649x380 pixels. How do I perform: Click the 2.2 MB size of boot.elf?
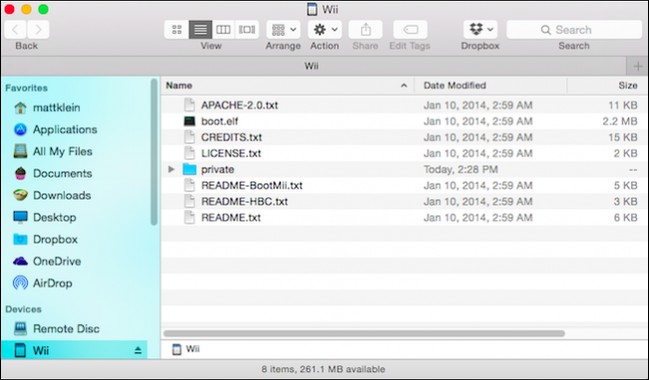(x=620, y=121)
